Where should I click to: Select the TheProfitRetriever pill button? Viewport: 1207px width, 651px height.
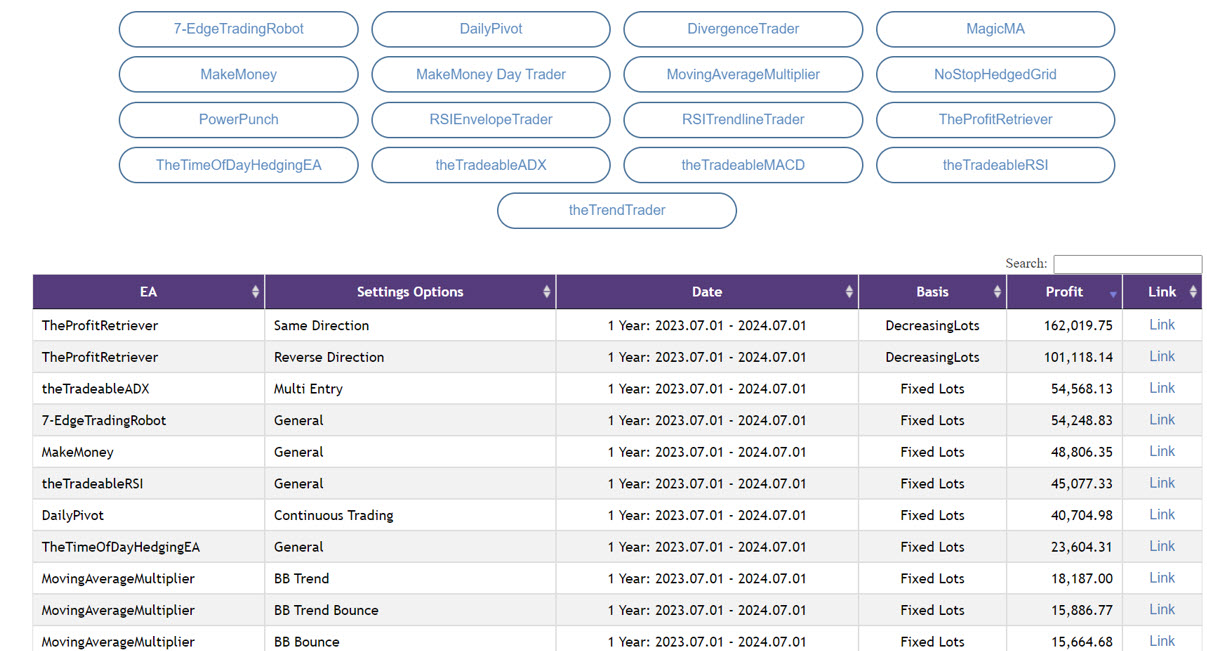(995, 119)
